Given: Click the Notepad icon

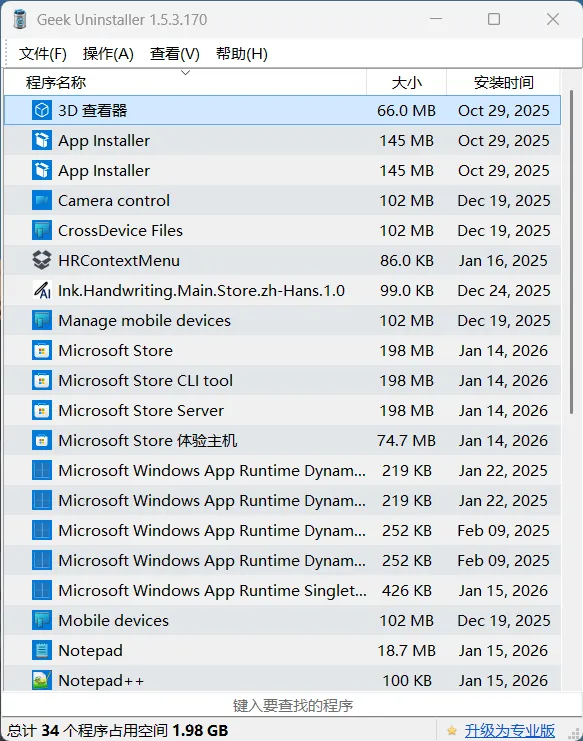Looking at the screenshot, I should (x=42, y=650).
